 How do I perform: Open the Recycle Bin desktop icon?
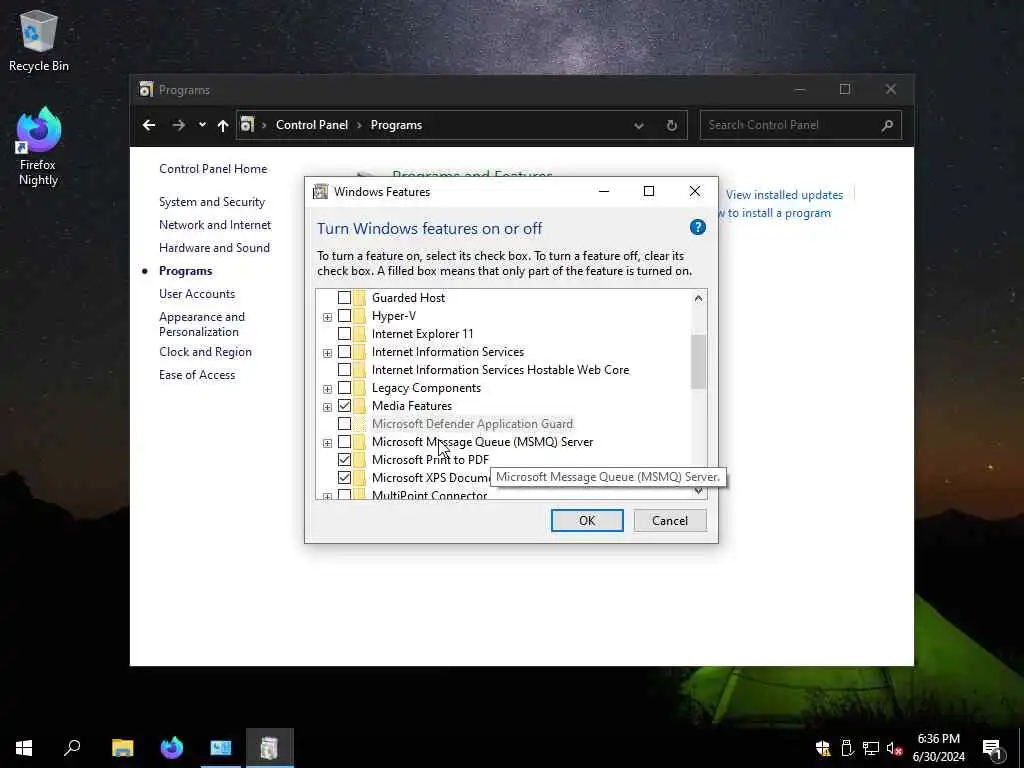(x=38, y=40)
